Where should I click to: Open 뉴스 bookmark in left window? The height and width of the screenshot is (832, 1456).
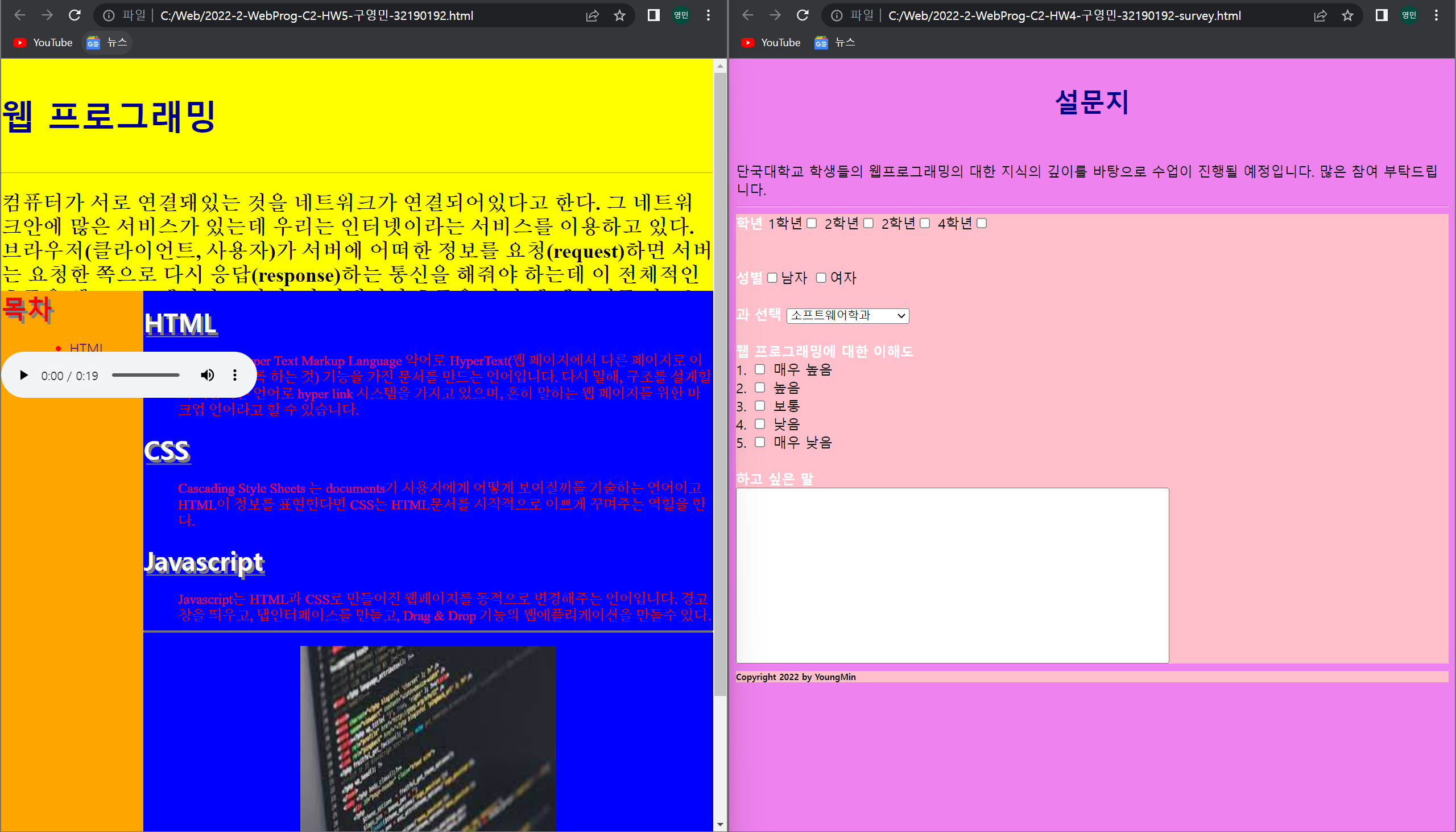coord(107,43)
